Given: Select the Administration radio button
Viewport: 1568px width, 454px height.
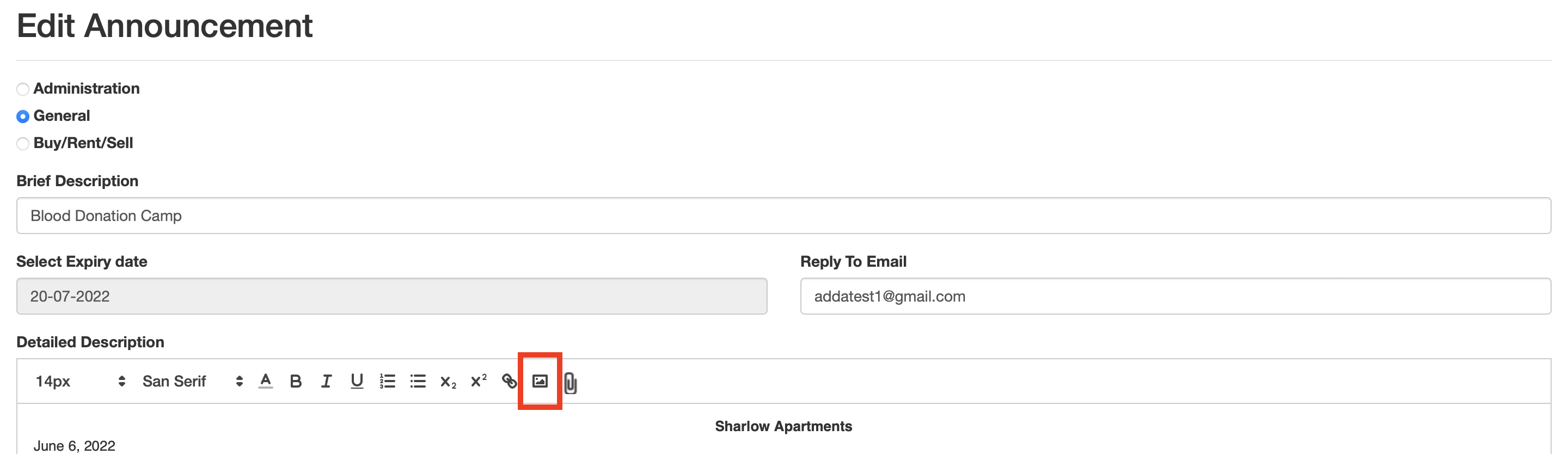Looking at the screenshot, I should 22,89.
